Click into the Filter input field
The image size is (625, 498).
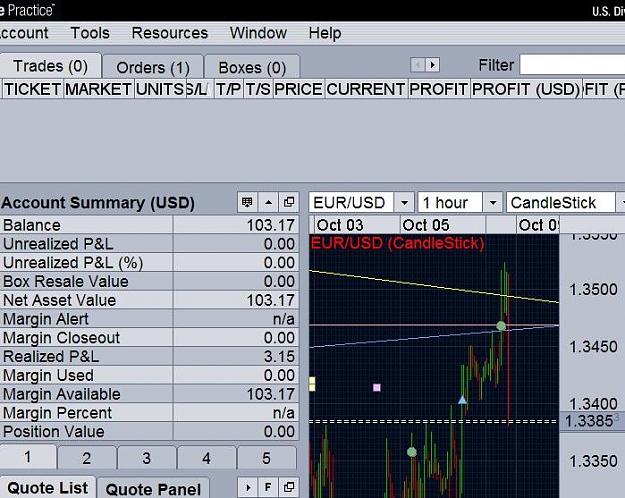(x=572, y=65)
